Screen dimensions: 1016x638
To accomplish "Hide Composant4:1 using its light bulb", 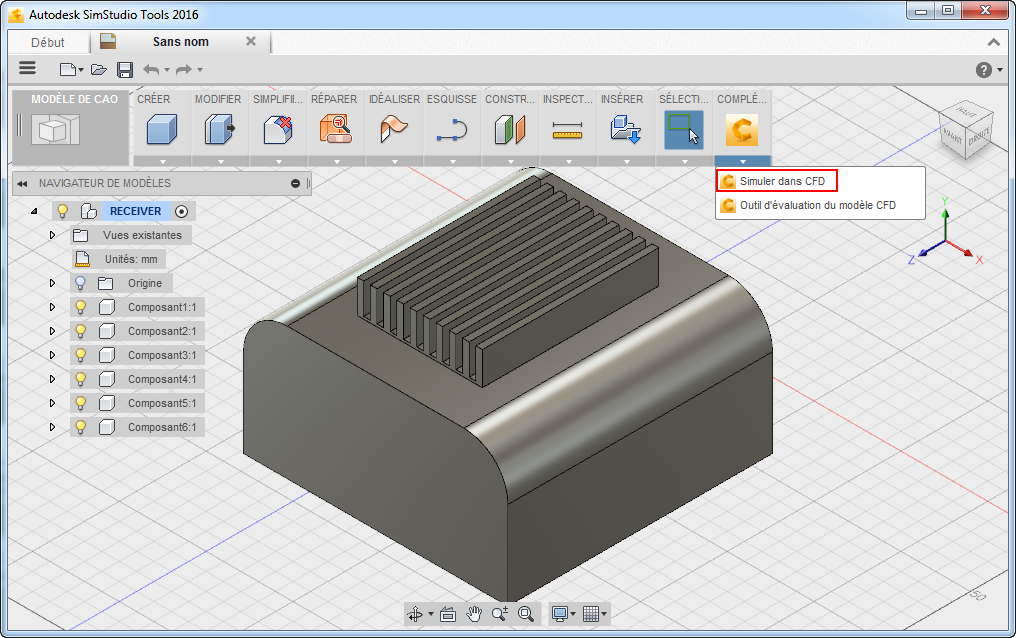I will click(x=80, y=379).
